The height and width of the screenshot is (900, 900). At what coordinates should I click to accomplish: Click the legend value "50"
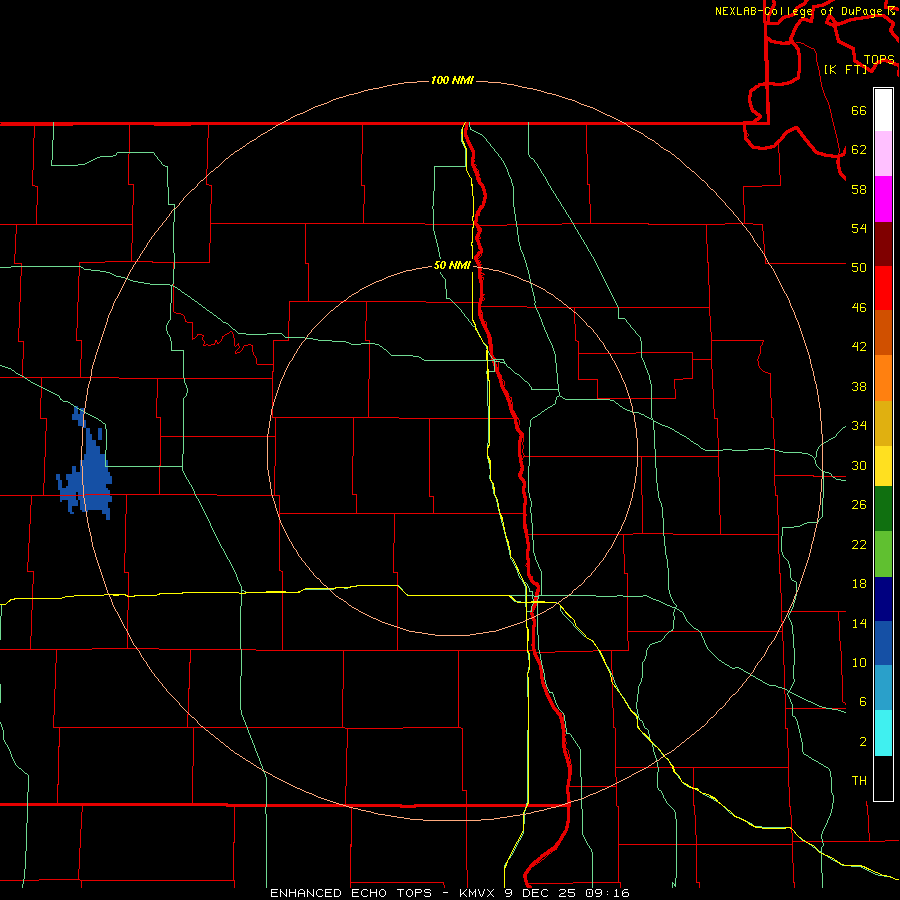[x=859, y=268]
